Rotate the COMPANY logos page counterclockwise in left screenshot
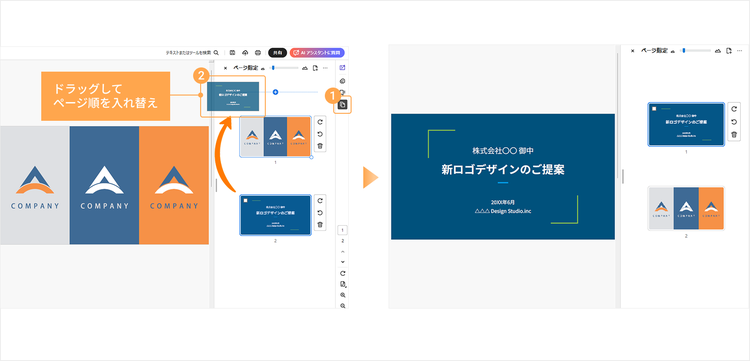 click(320, 134)
